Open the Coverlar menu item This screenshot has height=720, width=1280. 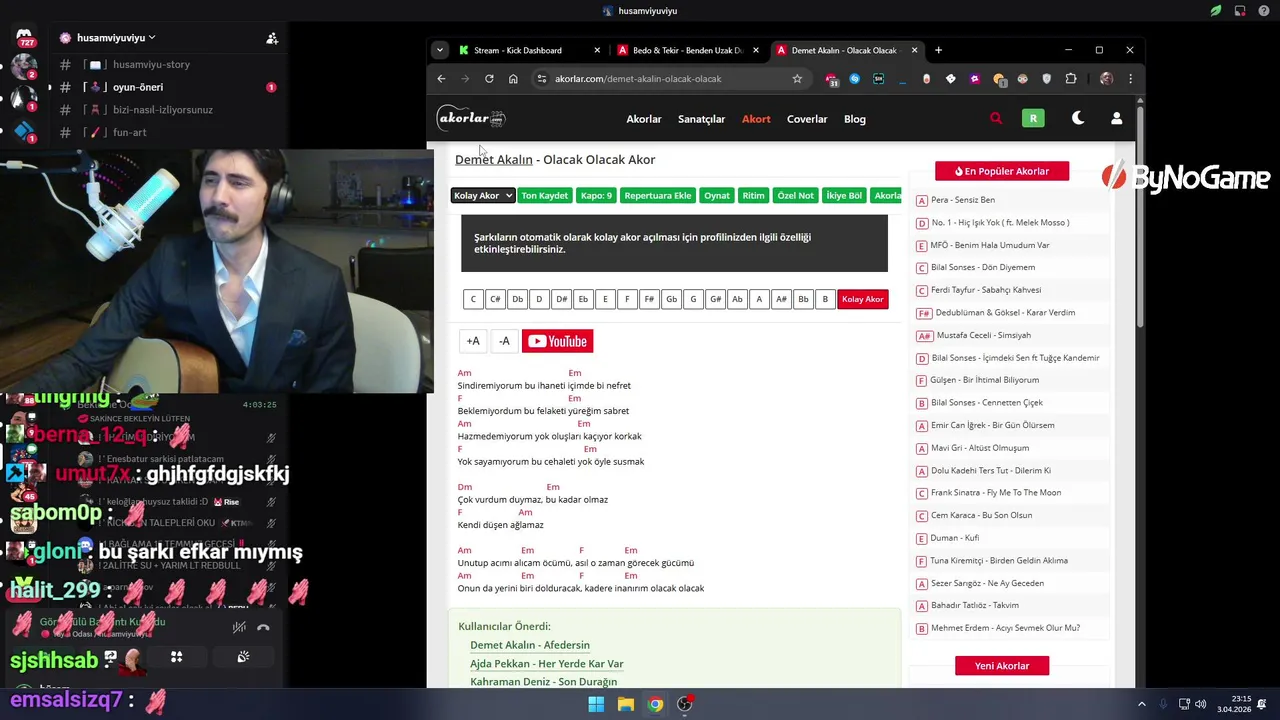click(x=807, y=119)
